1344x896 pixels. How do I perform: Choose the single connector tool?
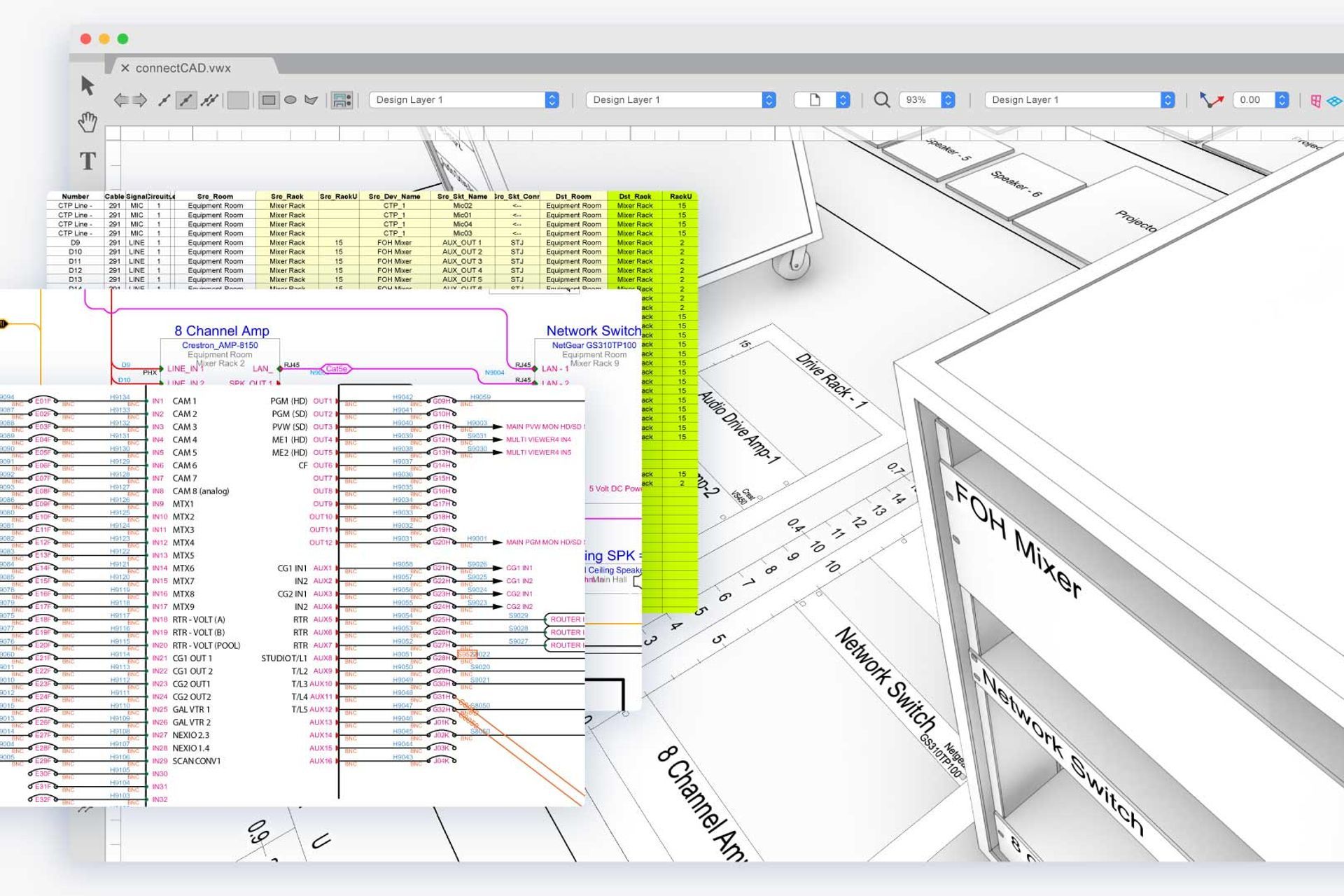[x=185, y=100]
